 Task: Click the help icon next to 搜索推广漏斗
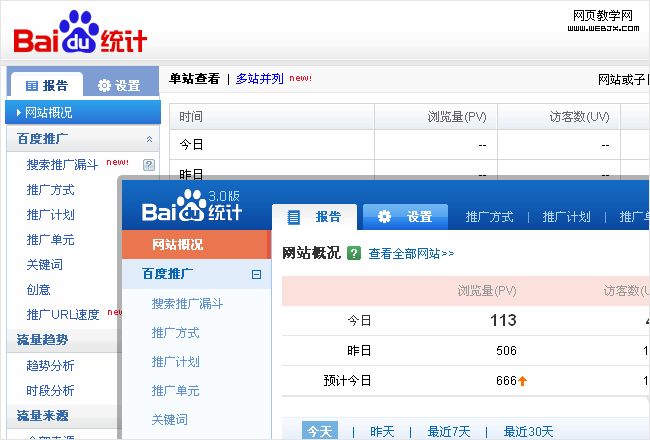tap(149, 165)
